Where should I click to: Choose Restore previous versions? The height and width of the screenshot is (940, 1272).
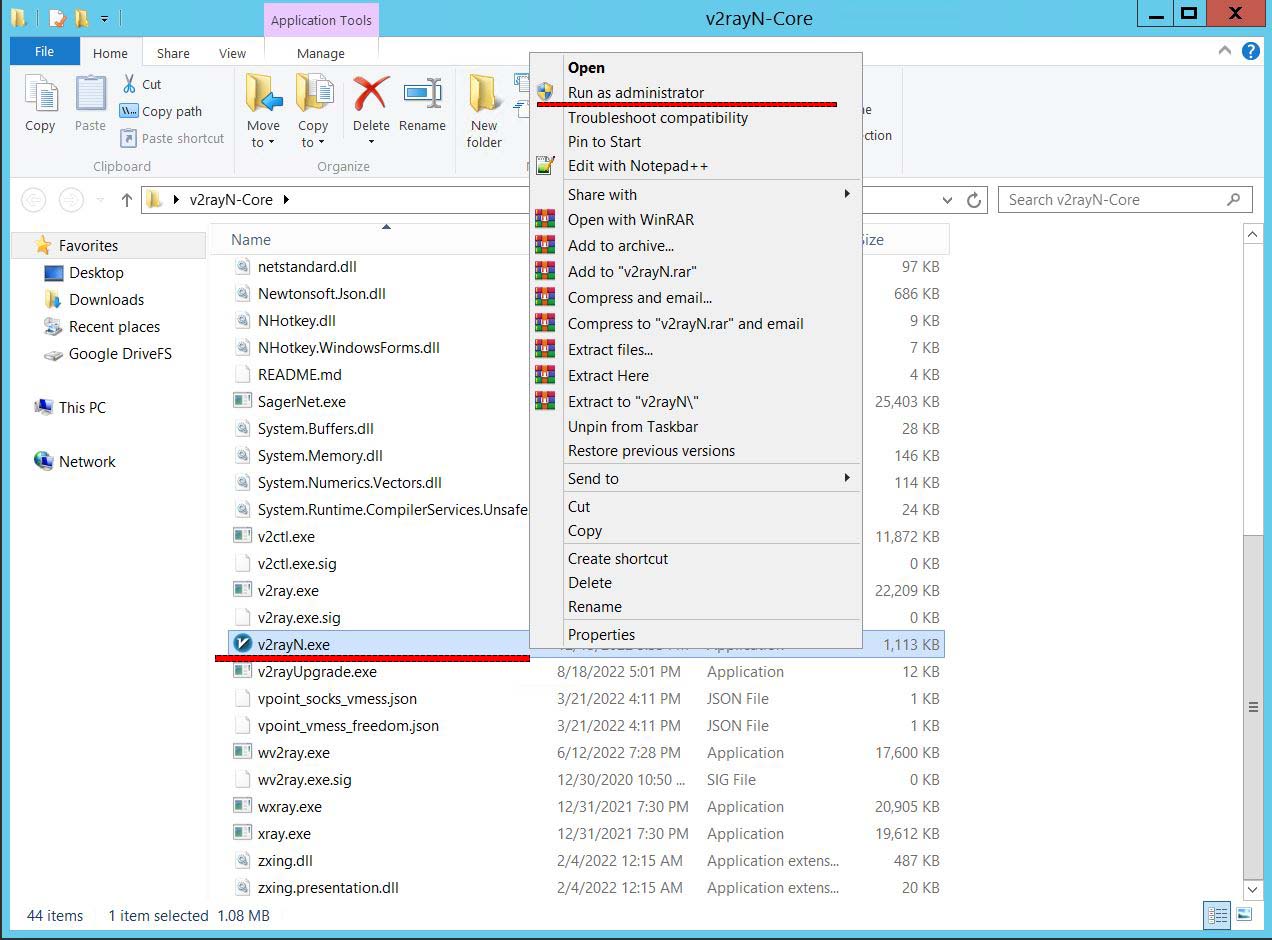click(651, 450)
